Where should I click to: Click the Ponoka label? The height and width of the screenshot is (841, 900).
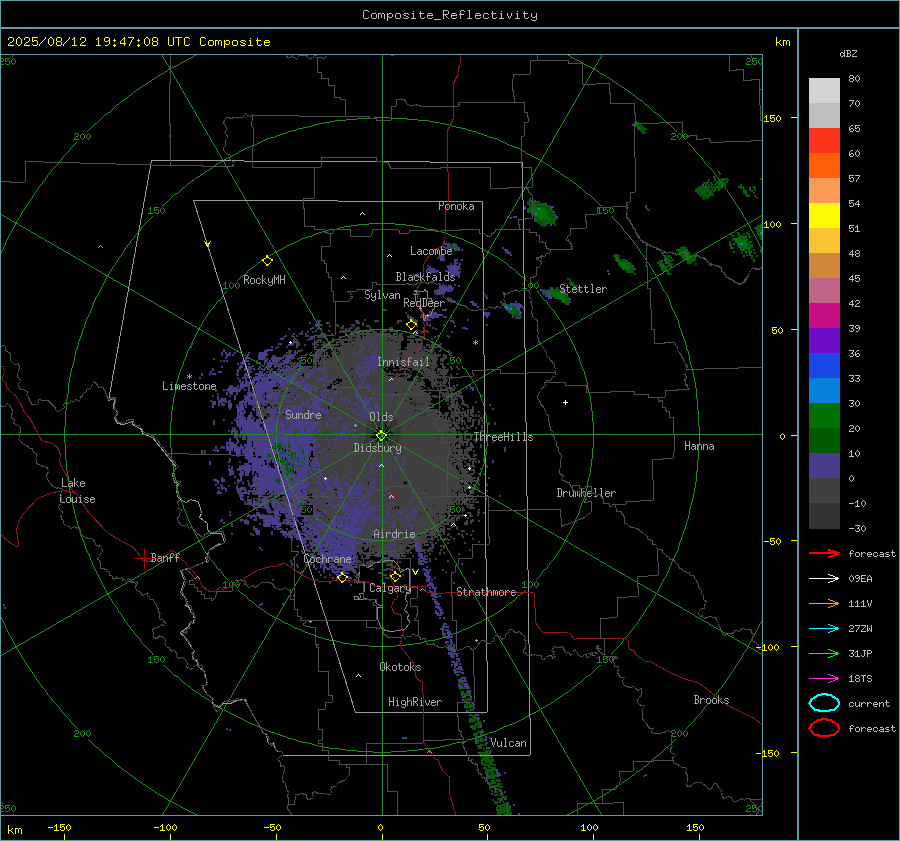(456, 206)
